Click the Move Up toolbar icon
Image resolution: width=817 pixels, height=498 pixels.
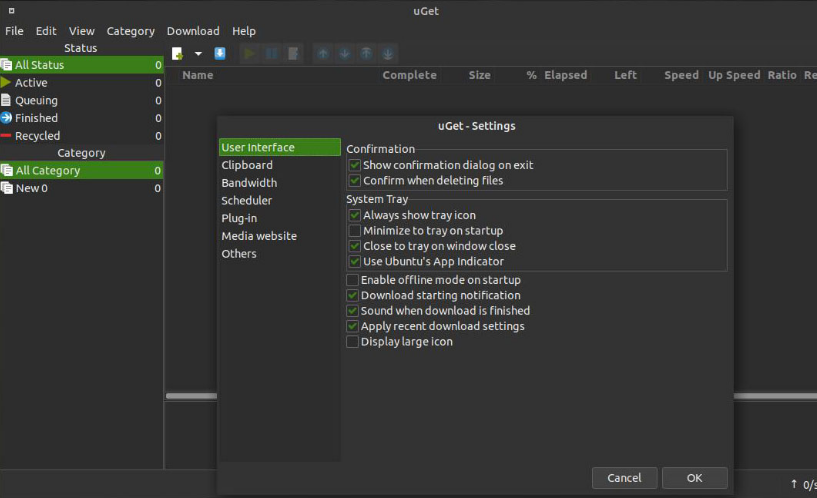click(323, 53)
